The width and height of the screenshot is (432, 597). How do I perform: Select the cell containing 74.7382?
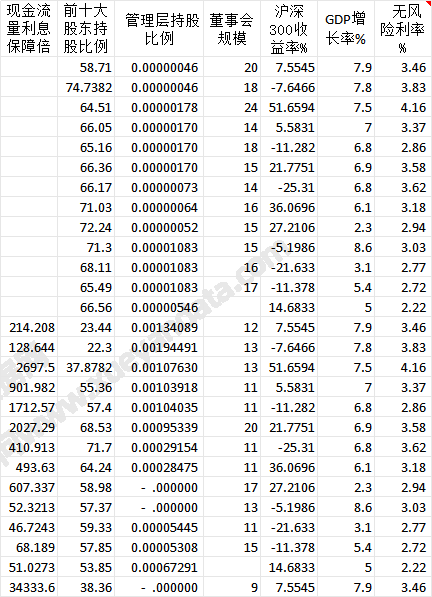point(86,88)
